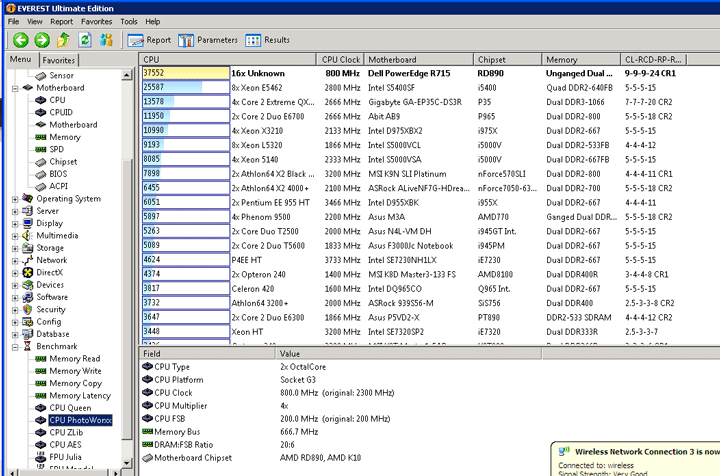
Task: Click the SPD chip icon
Action: (41, 150)
